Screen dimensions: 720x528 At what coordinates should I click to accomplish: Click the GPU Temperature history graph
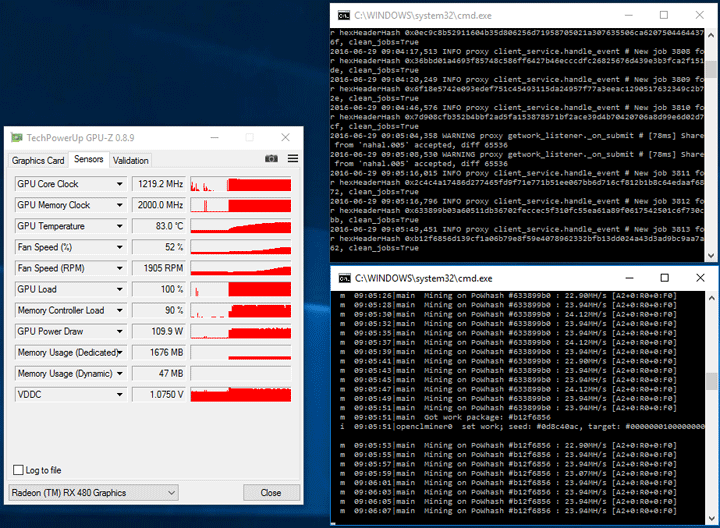241,226
